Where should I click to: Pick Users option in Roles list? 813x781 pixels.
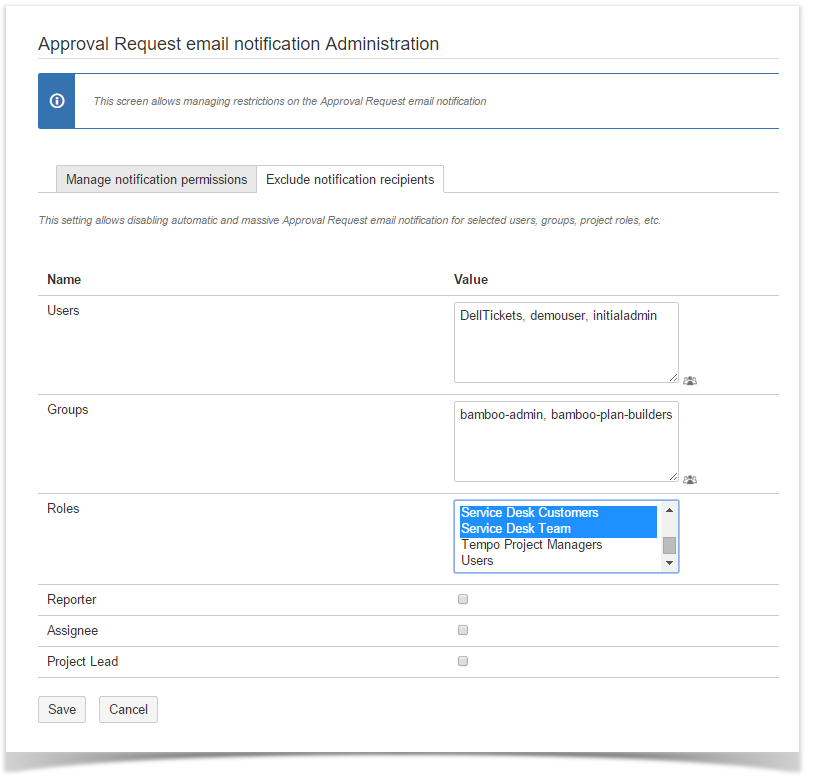(477, 561)
